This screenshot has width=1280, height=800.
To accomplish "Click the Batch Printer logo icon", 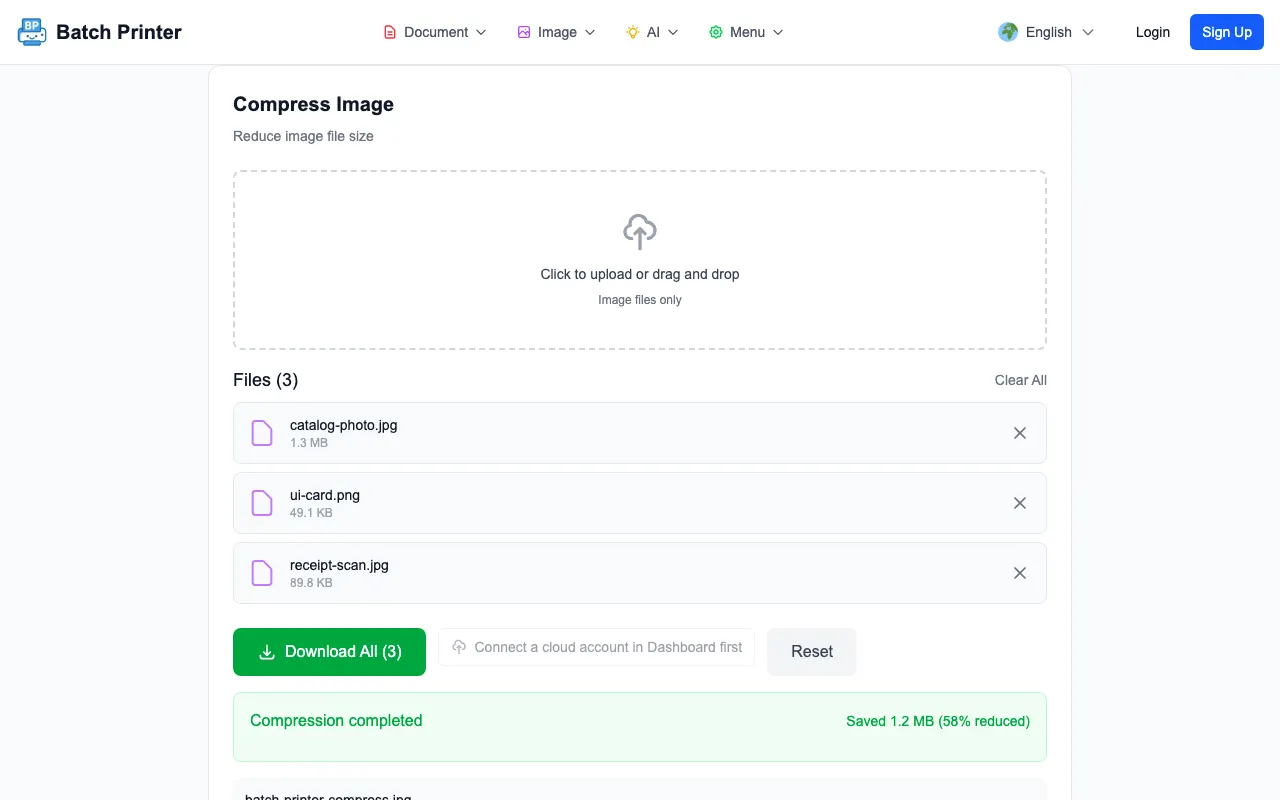I will click(32, 32).
